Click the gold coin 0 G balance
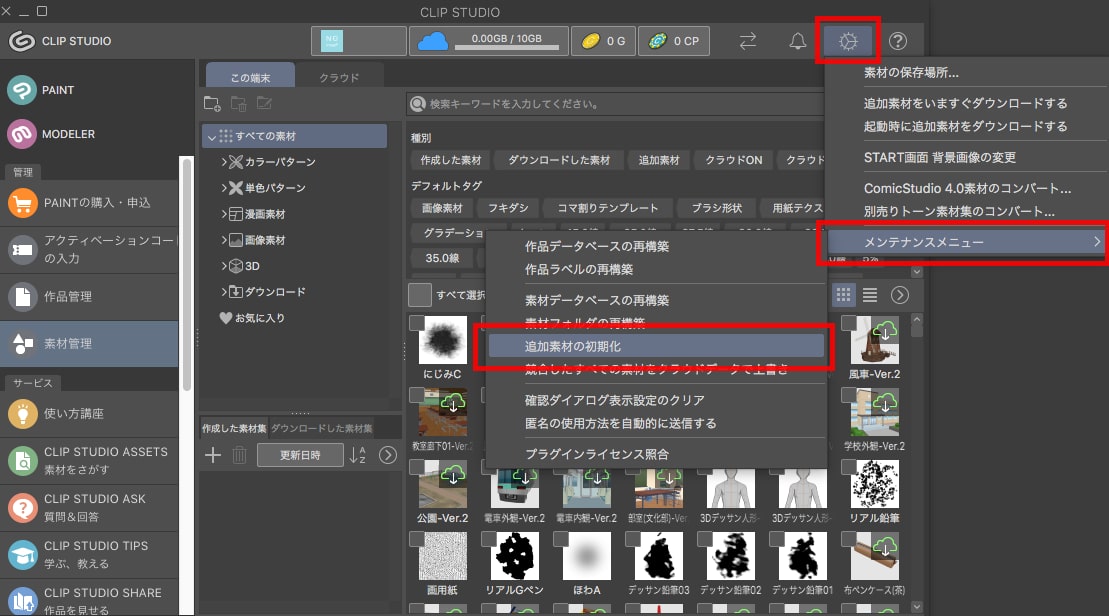The image size is (1109, 616). [x=603, y=41]
